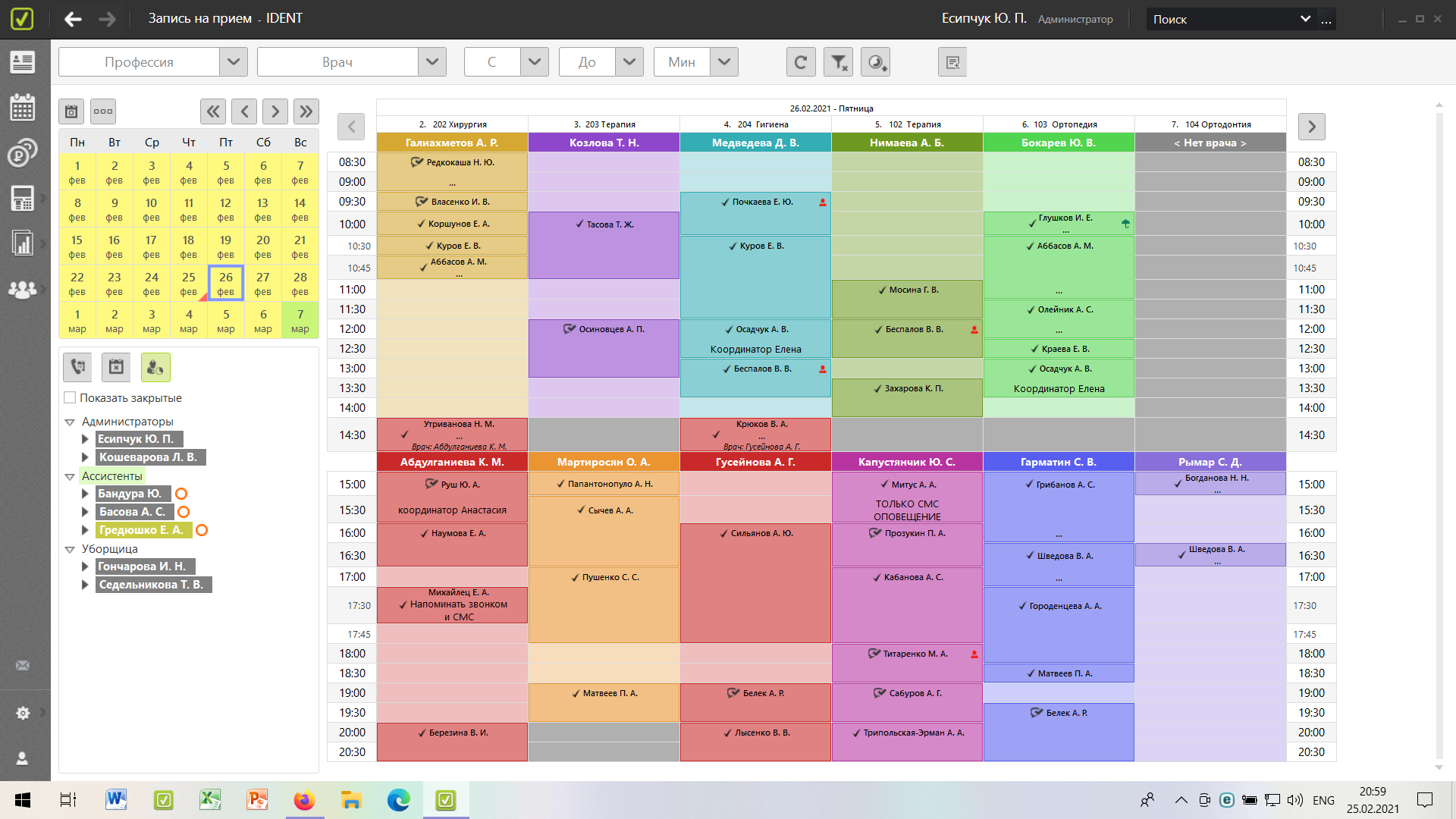The height and width of the screenshot is (819, 1456).
Task: Open sidebar settings gear icon
Action: click(23, 713)
